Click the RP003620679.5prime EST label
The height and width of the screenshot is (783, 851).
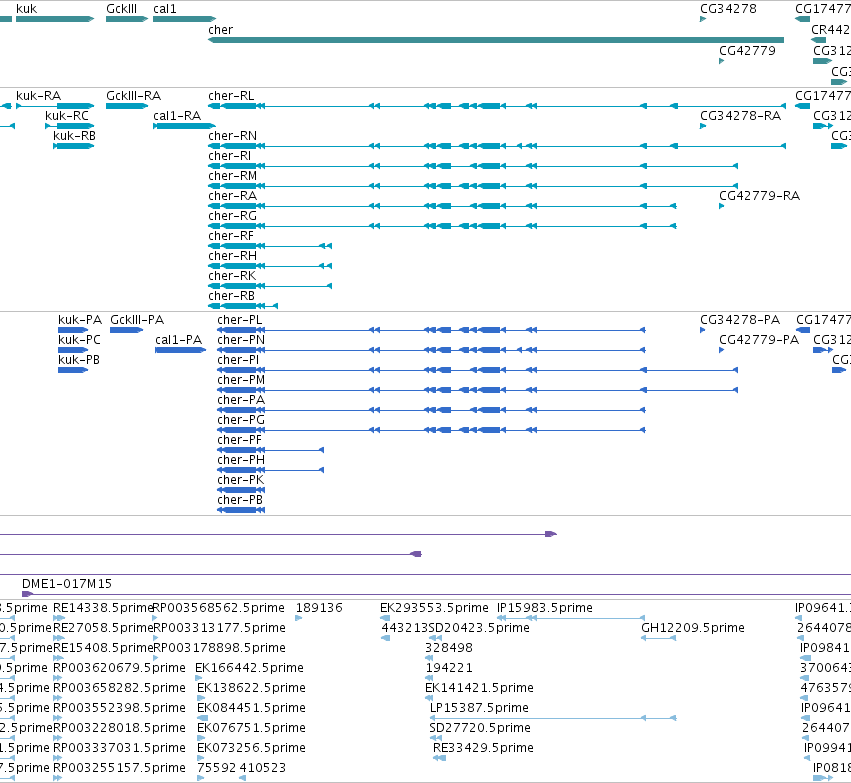(119, 668)
